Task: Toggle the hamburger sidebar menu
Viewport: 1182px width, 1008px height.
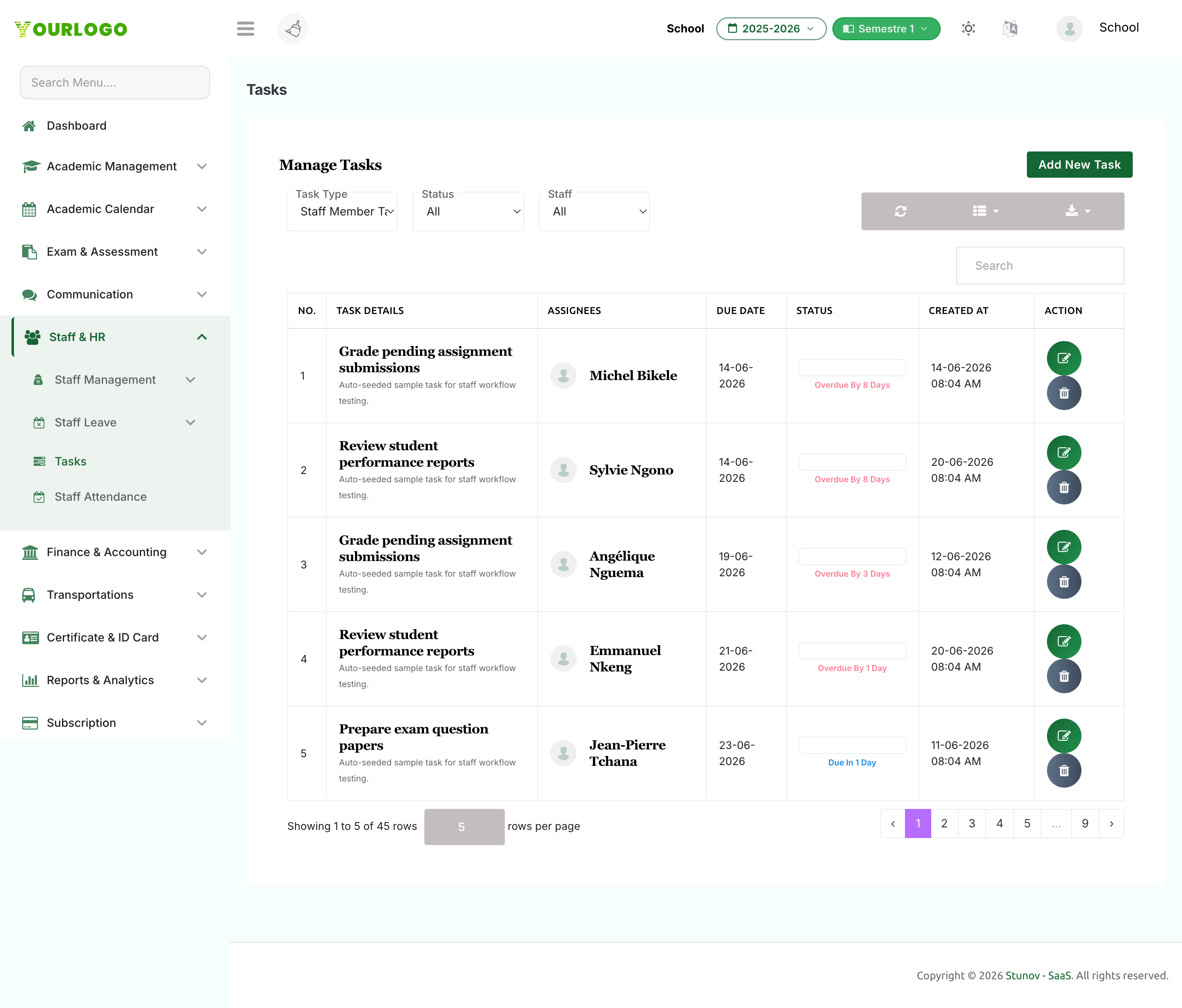Action: [x=245, y=28]
